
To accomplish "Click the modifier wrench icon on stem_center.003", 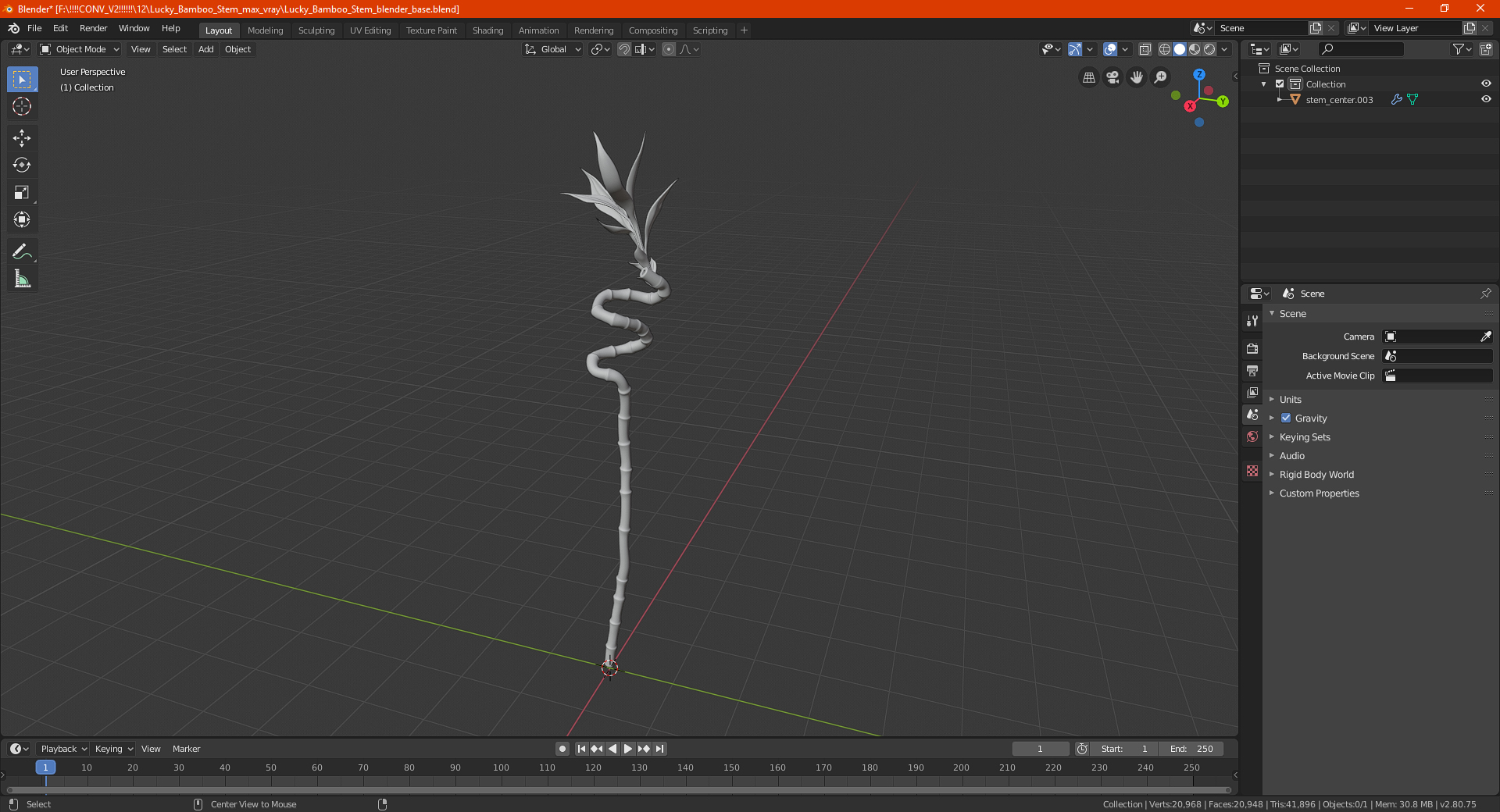I will [1397, 99].
